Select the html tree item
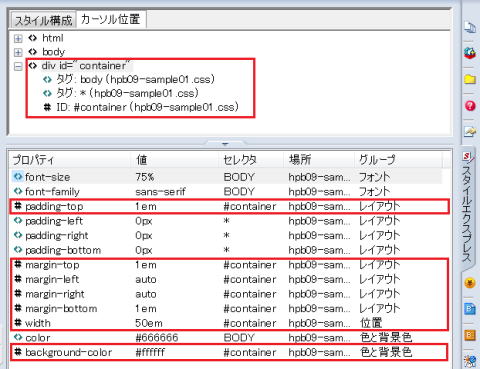The width and height of the screenshot is (480, 369). pyautogui.click(x=53, y=38)
